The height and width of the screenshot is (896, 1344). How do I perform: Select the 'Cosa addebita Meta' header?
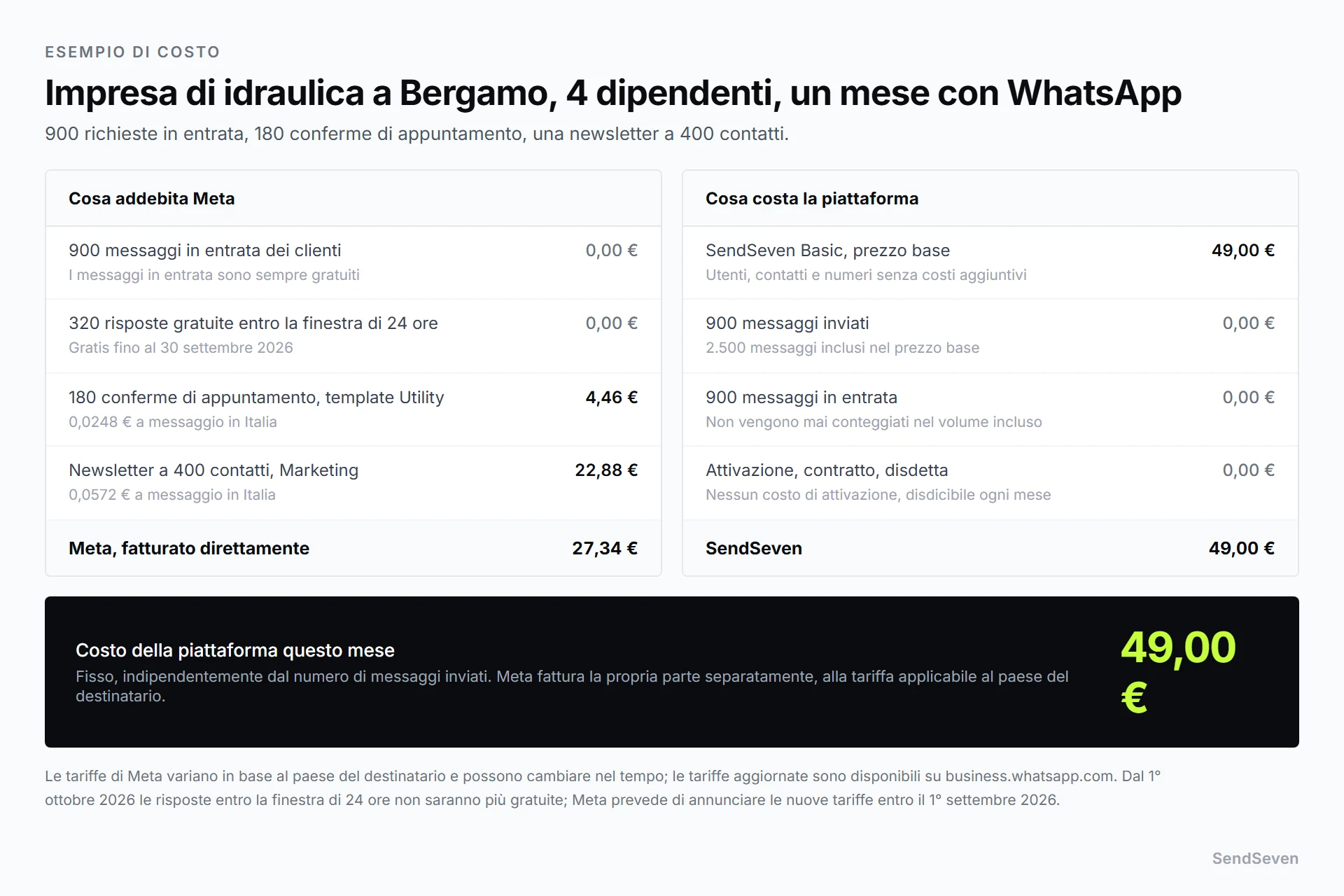[x=152, y=199]
